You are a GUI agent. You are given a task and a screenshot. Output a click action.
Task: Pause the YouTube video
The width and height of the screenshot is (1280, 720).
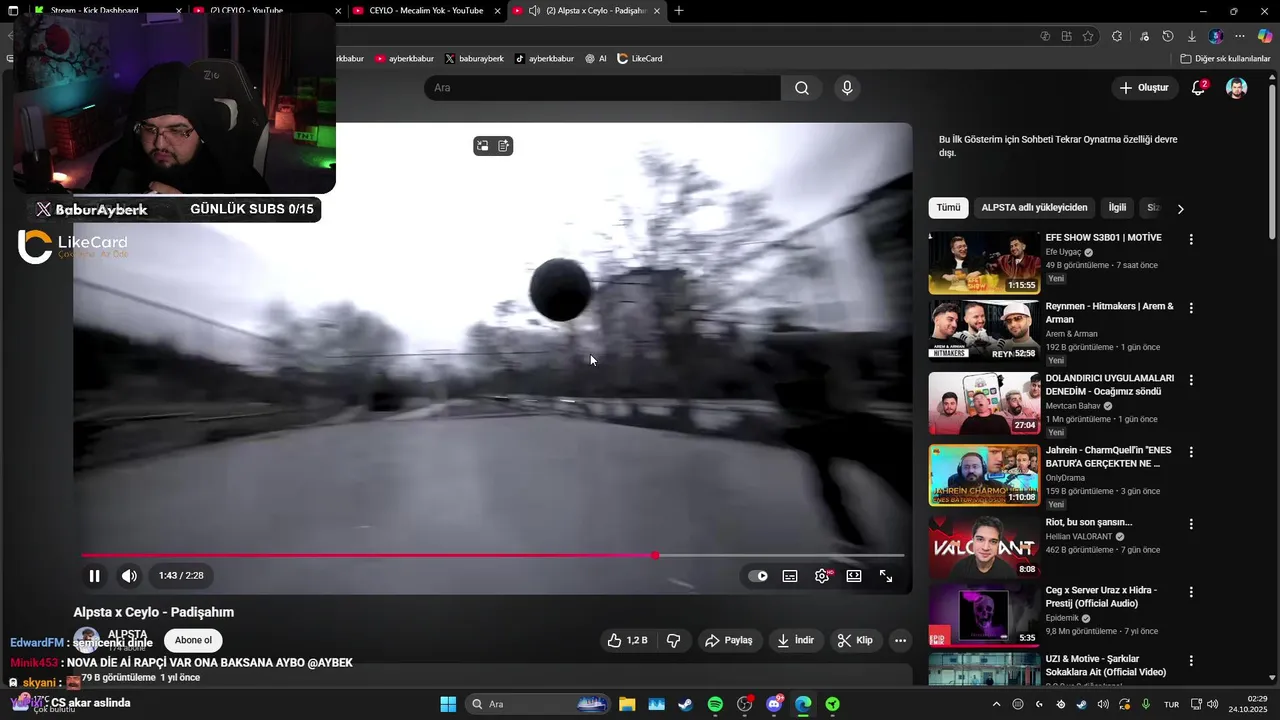coord(94,576)
